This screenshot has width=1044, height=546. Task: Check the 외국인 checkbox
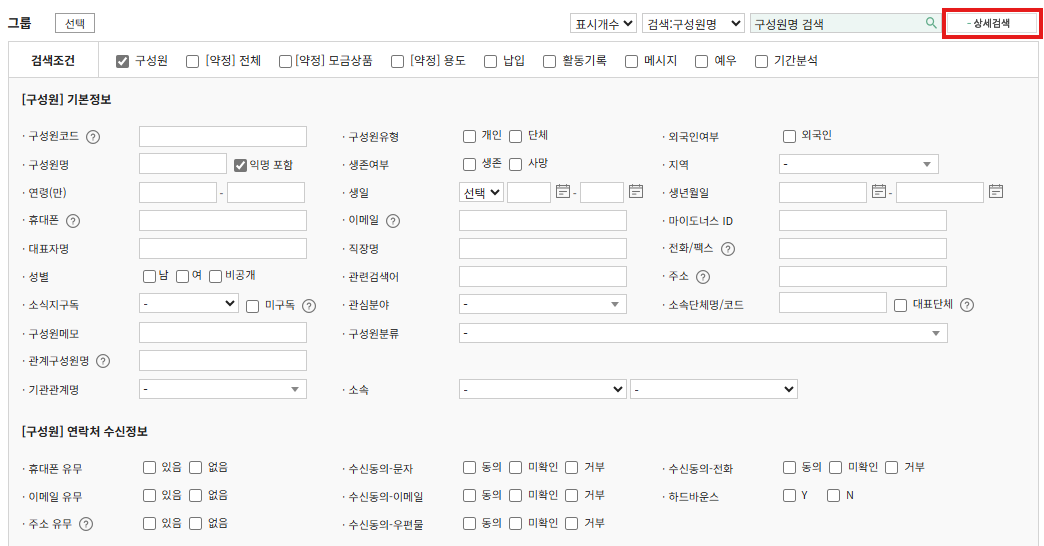pyautogui.click(x=790, y=136)
